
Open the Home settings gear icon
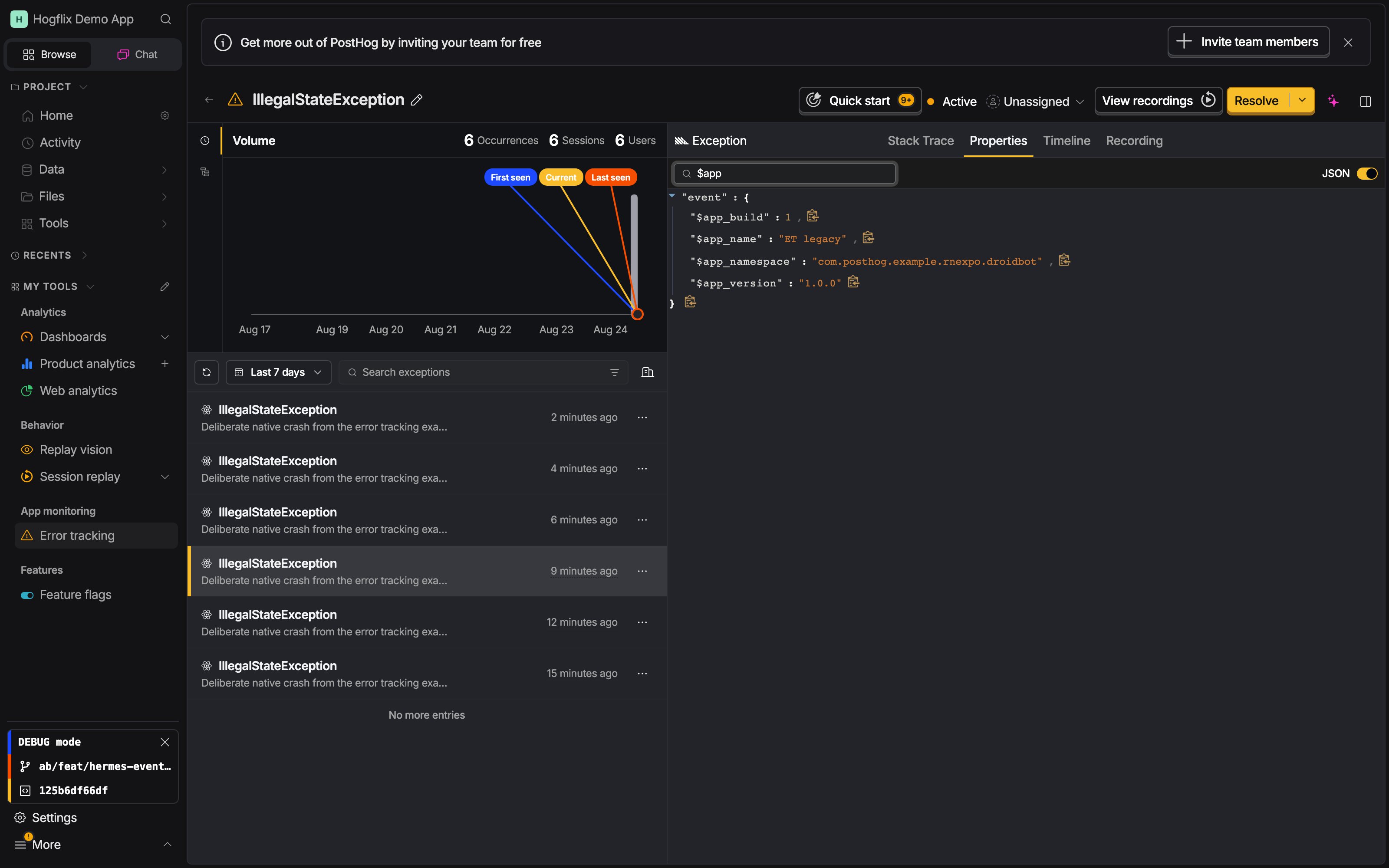pos(165,116)
